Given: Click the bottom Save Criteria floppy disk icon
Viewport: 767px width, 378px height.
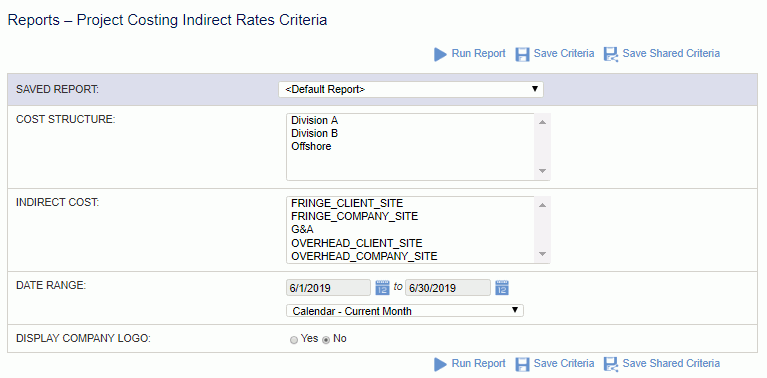Looking at the screenshot, I should (x=522, y=364).
